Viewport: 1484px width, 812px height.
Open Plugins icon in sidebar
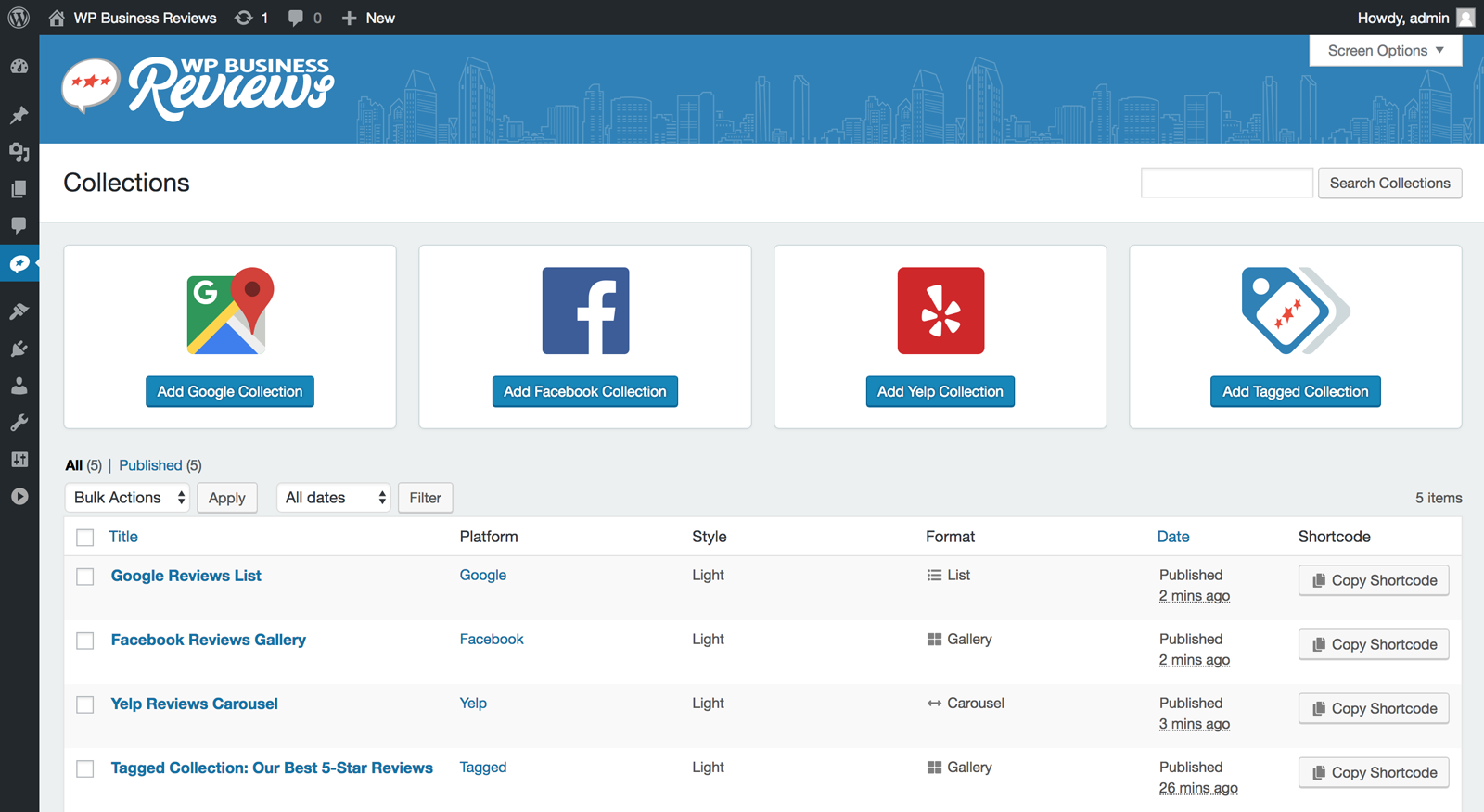click(x=19, y=349)
